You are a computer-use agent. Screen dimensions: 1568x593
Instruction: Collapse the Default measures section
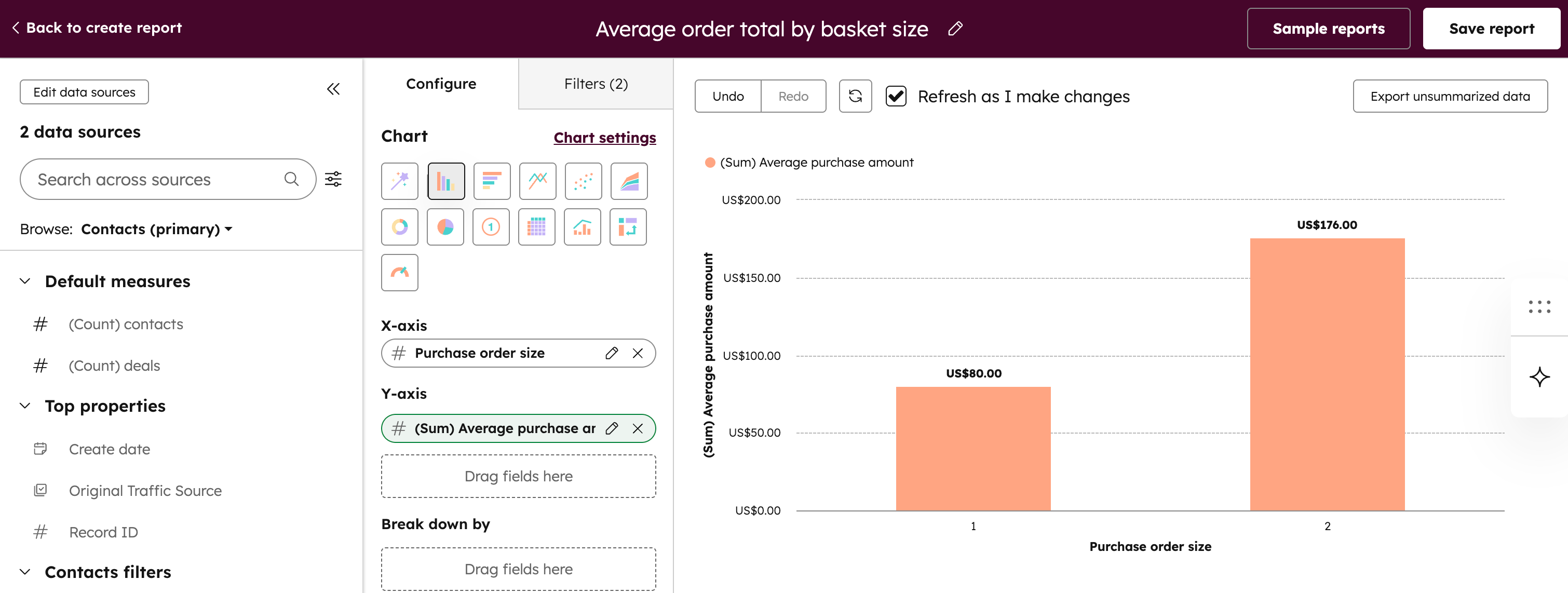[25, 281]
